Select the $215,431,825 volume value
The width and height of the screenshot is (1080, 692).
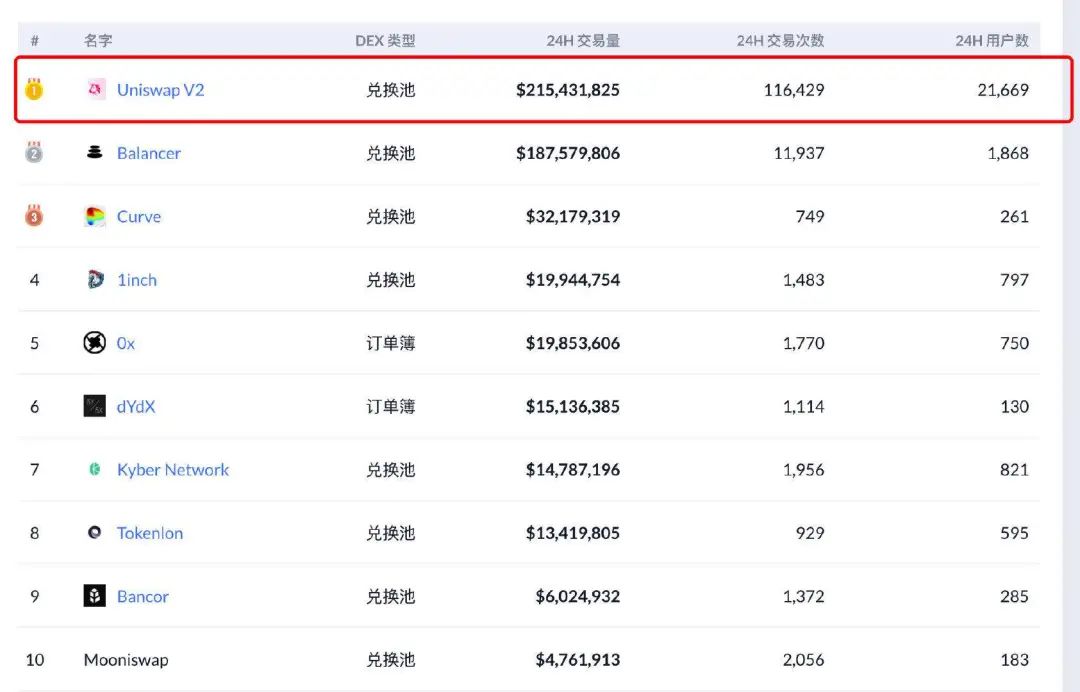[568, 90]
